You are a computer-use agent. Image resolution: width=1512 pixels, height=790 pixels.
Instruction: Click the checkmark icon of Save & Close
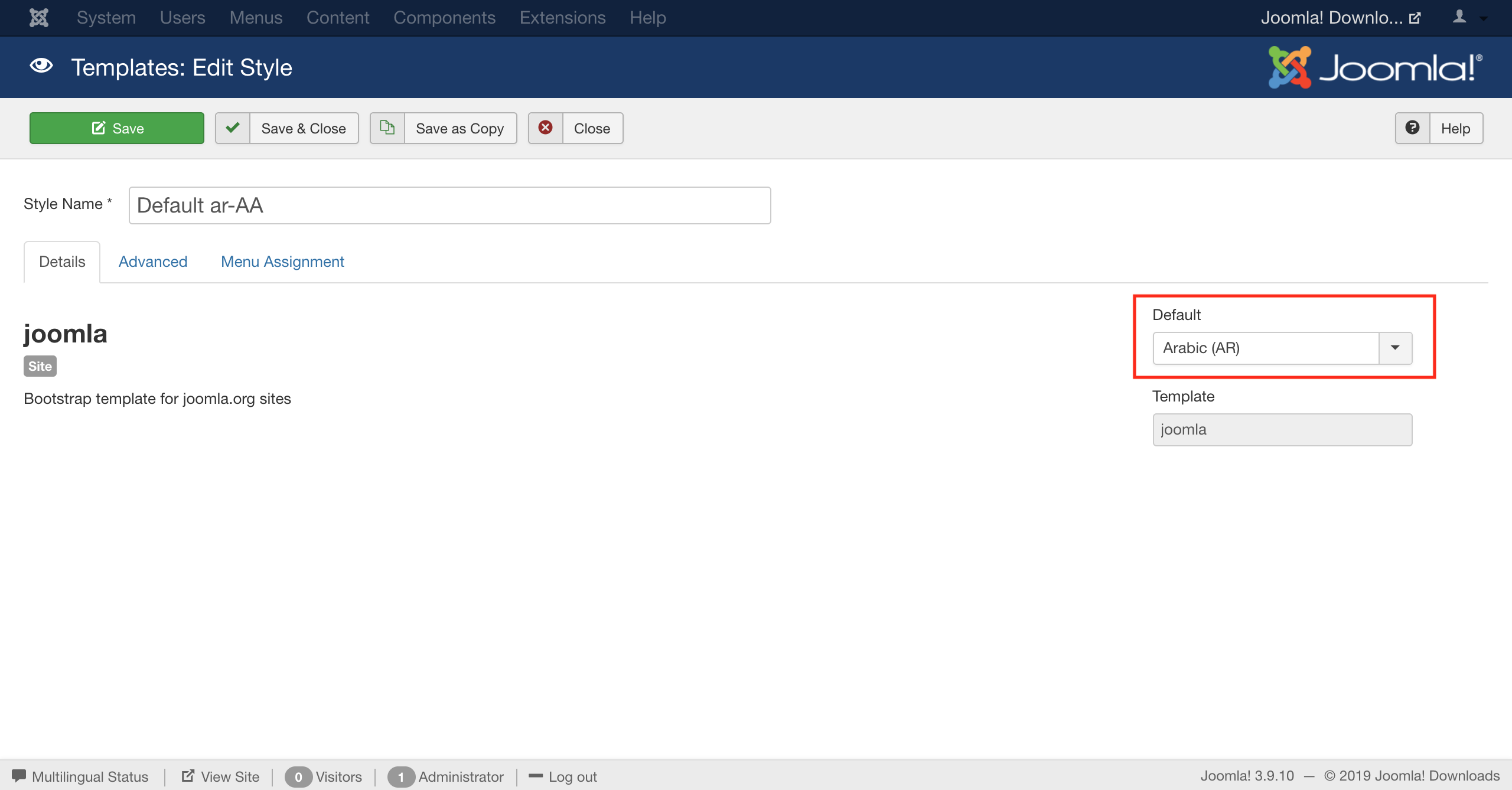click(x=233, y=128)
